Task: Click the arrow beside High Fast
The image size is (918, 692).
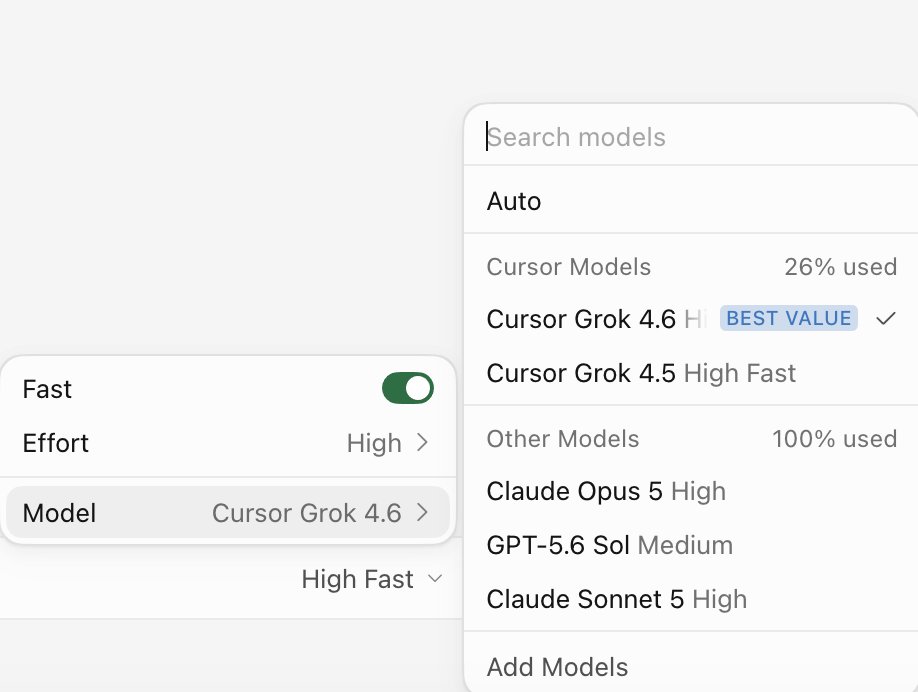Action: (435, 579)
